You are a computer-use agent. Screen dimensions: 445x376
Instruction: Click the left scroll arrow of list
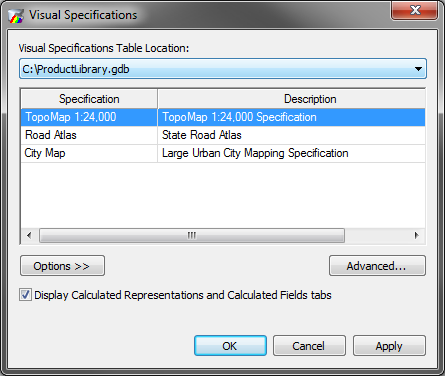[29, 235]
